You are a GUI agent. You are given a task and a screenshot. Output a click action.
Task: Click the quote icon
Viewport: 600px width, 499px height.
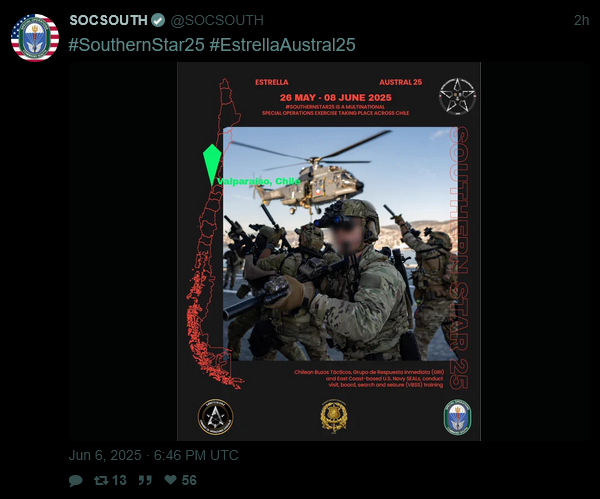tap(145, 480)
